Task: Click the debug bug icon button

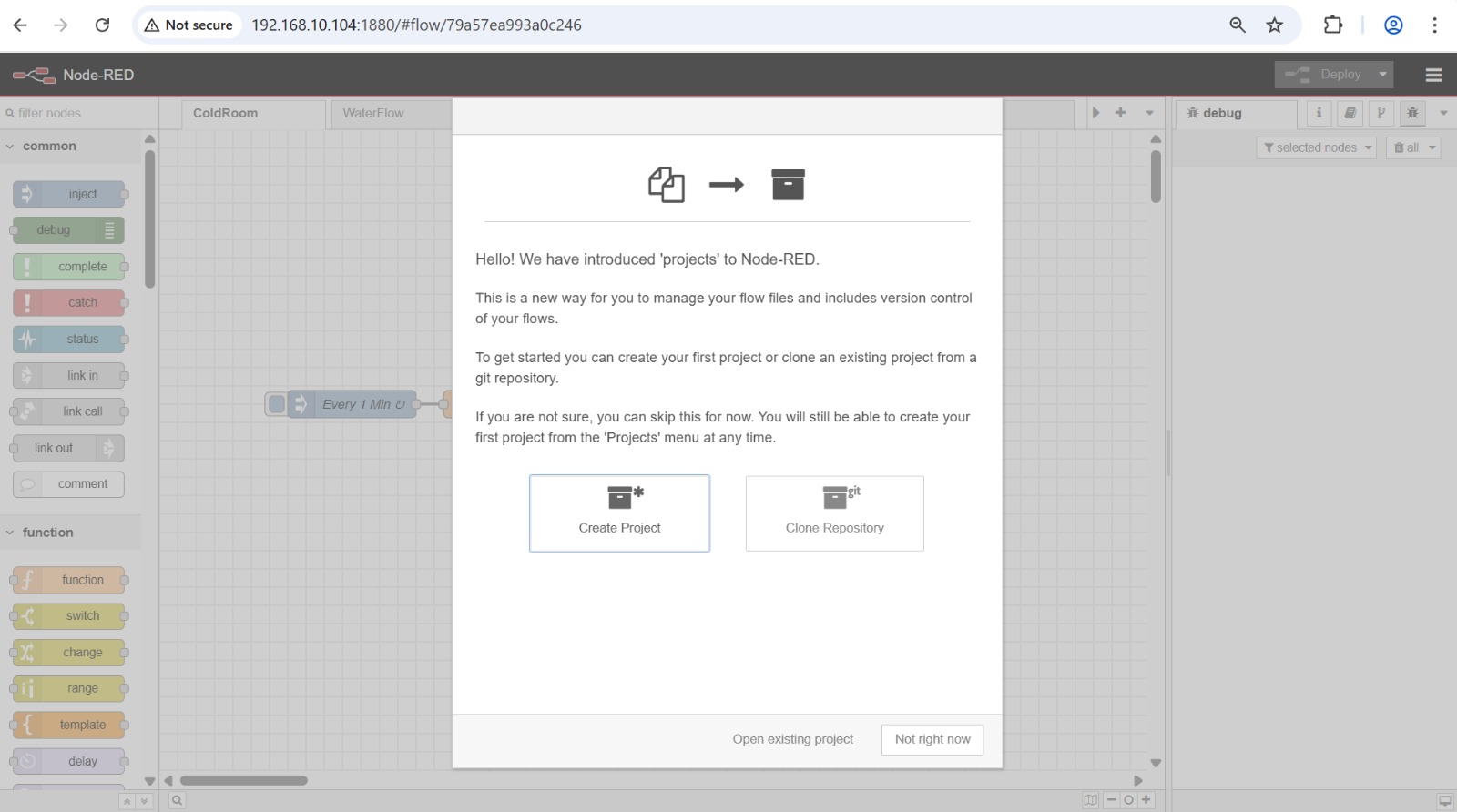Action: coord(1412,113)
